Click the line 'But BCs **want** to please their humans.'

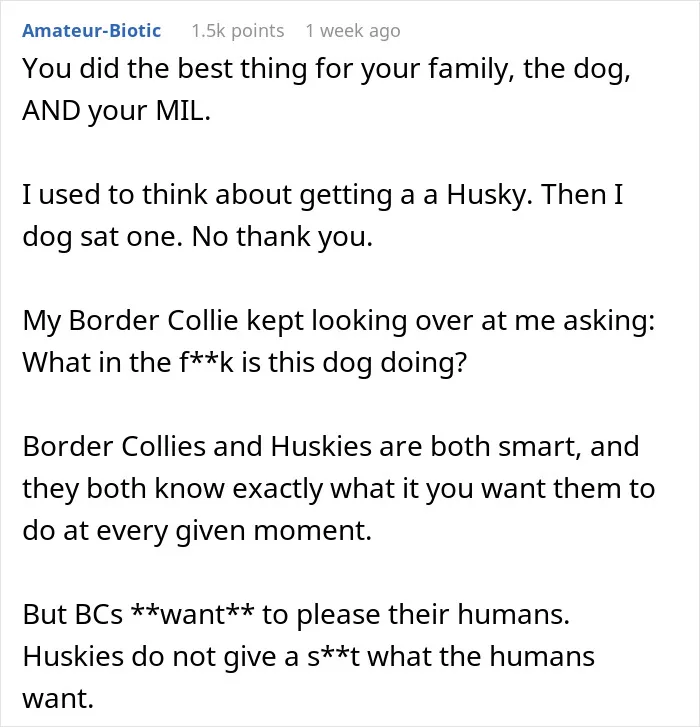pyautogui.click(x=296, y=614)
